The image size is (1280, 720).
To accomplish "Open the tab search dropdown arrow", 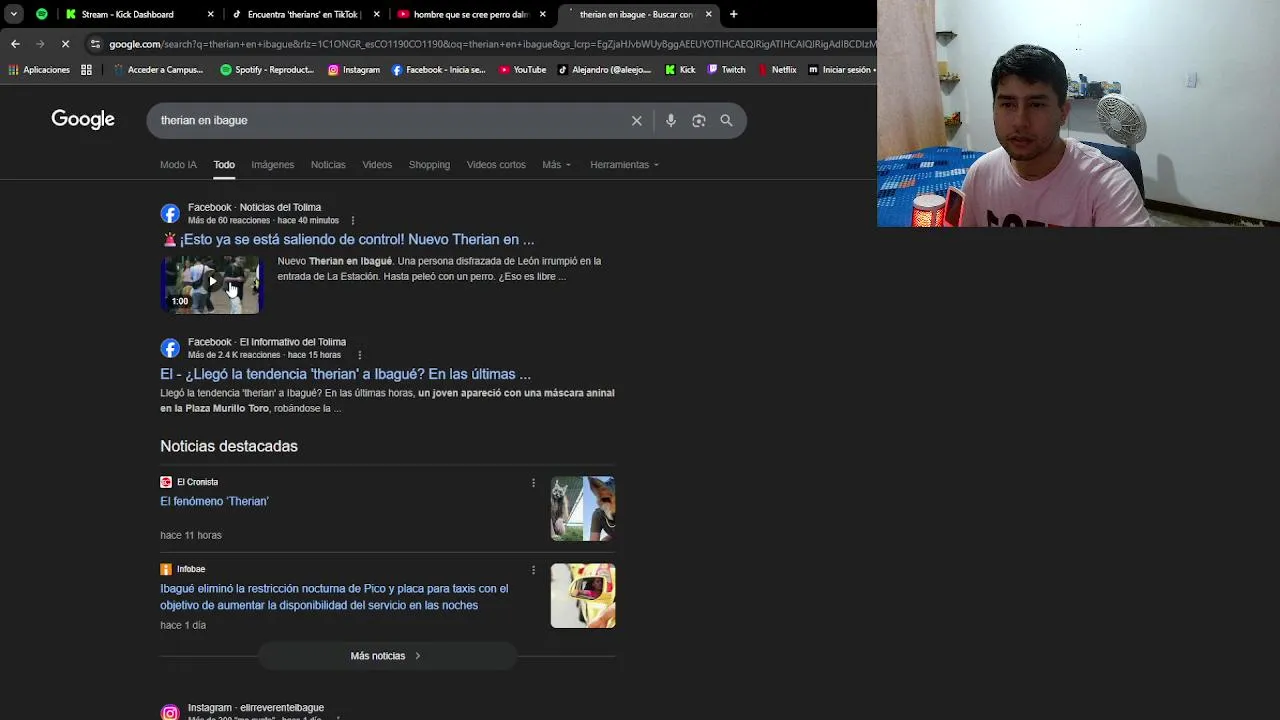I will pyautogui.click(x=14, y=14).
